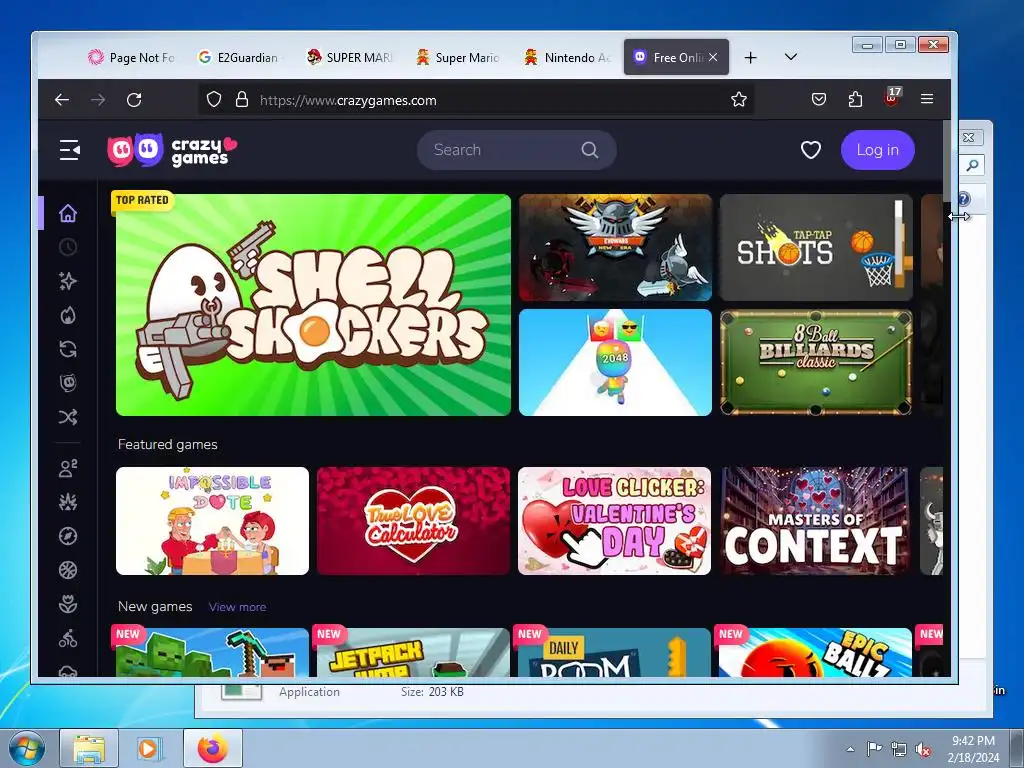The height and width of the screenshot is (768, 1024).
Task: Open Love Clicker Valentine's Day game
Action: 615,520
